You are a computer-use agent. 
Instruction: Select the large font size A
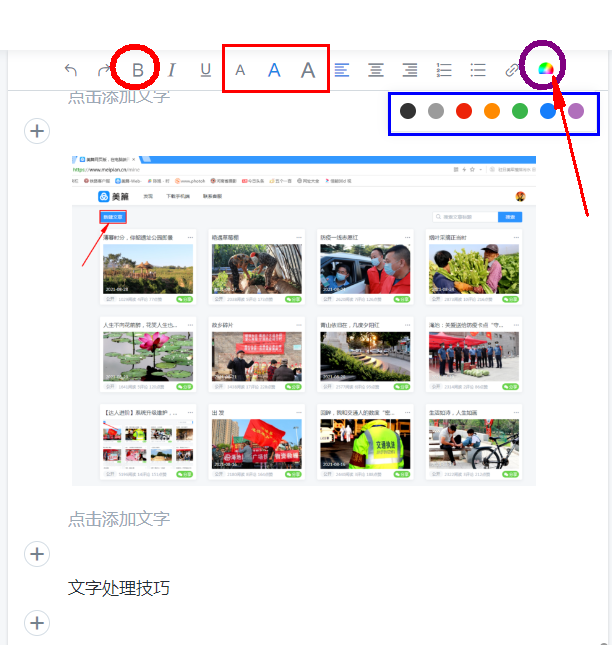pyautogui.click(x=308, y=70)
